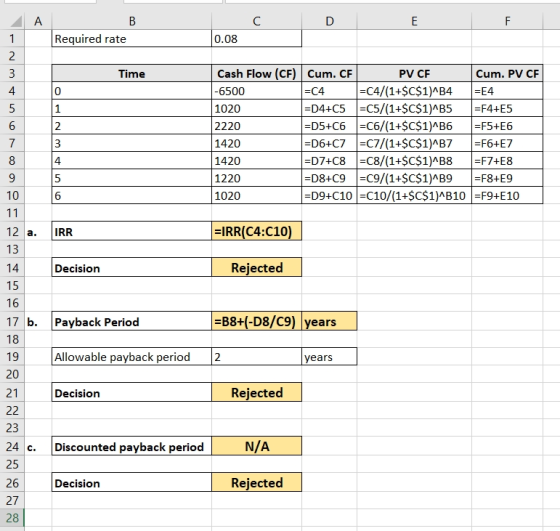Viewport: 560px width, 531px height.
Task: Select Time value 6 cell
Action: [132, 195]
